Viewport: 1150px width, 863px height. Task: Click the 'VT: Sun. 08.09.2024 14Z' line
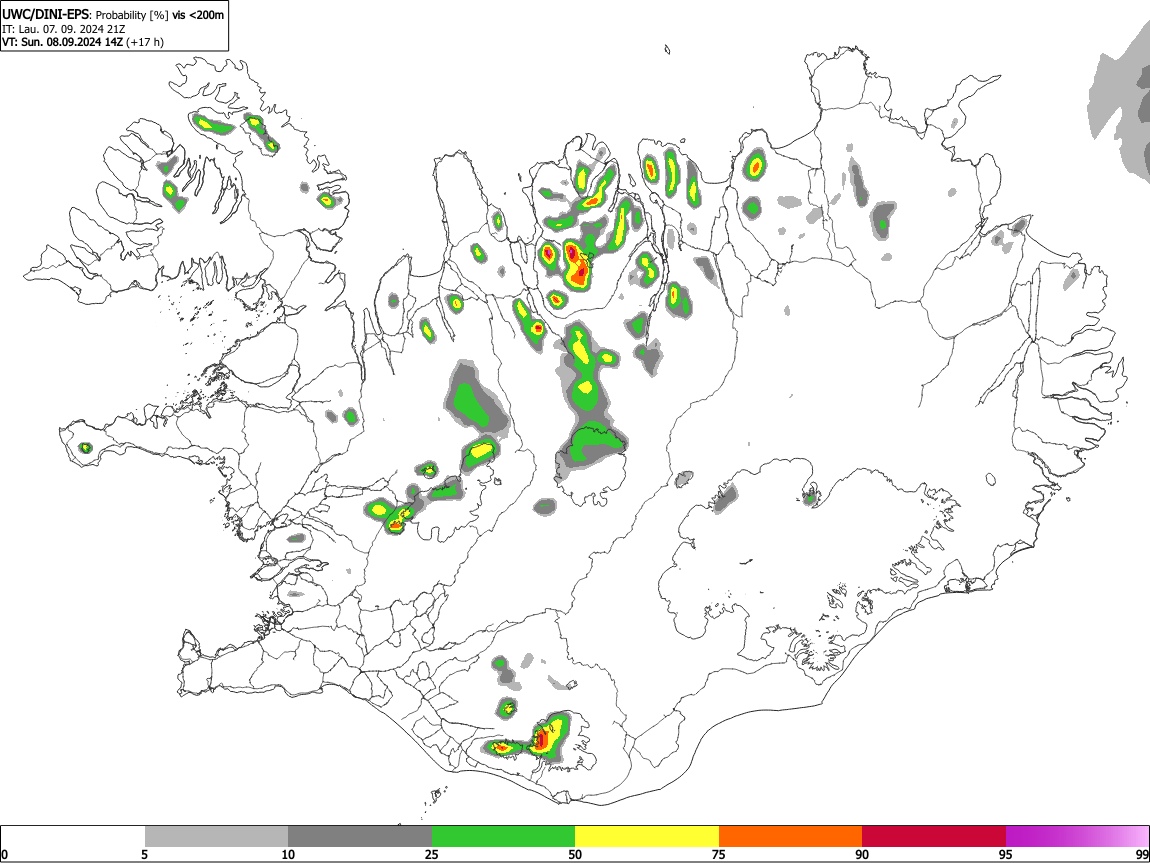pyautogui.click(x=62, y=42)
